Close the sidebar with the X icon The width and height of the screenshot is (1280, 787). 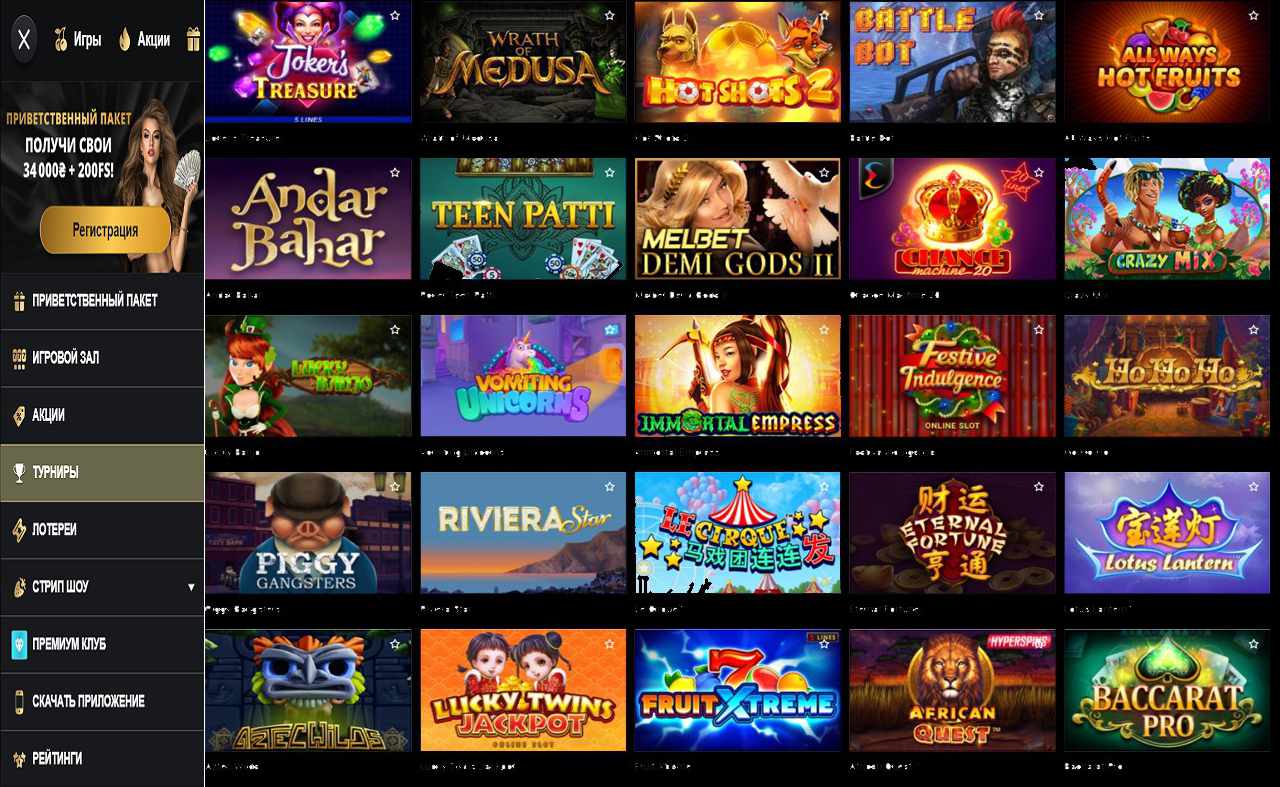(24, 40)
